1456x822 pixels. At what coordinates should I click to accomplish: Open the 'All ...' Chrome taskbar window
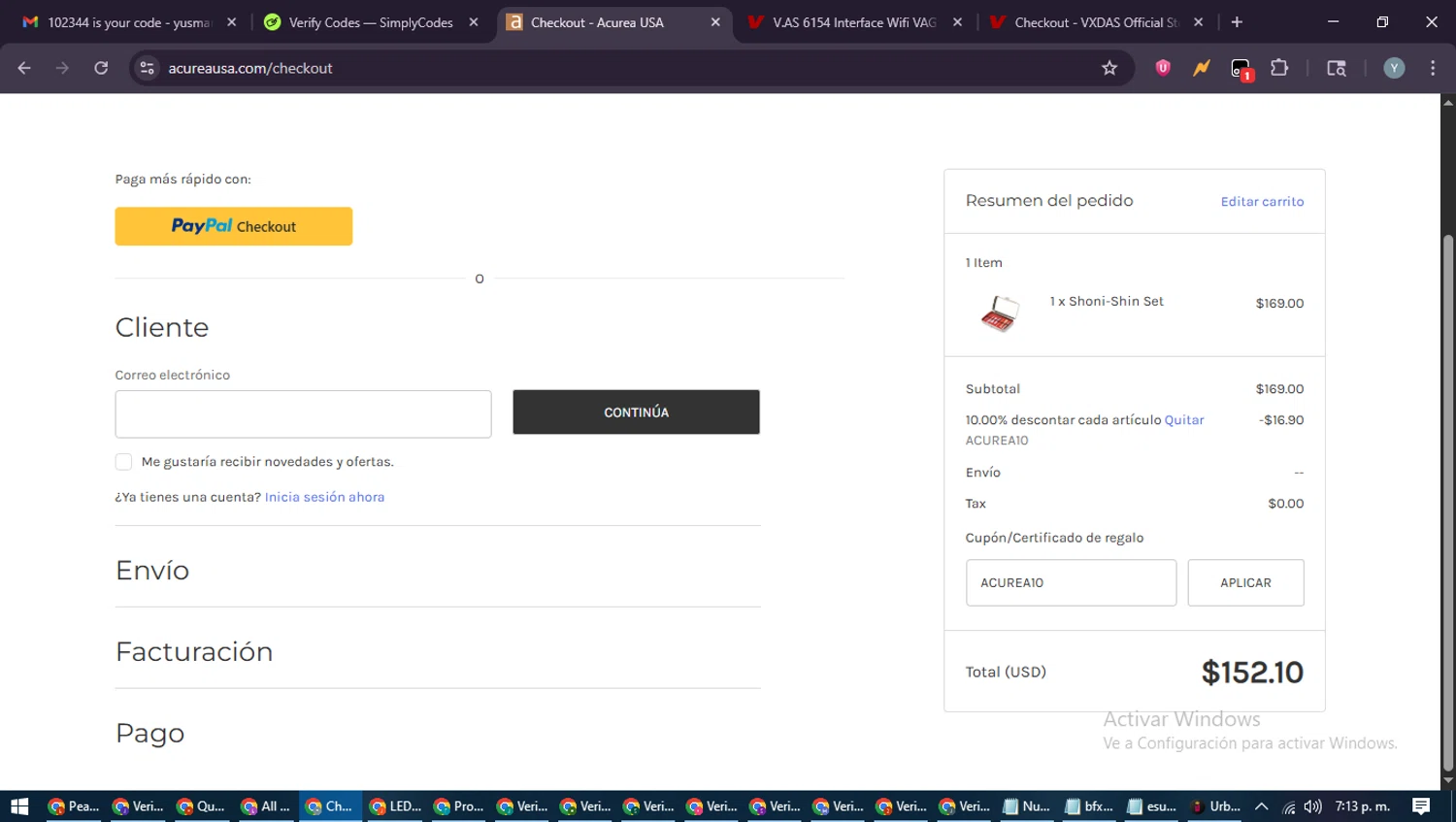(266, 806)
